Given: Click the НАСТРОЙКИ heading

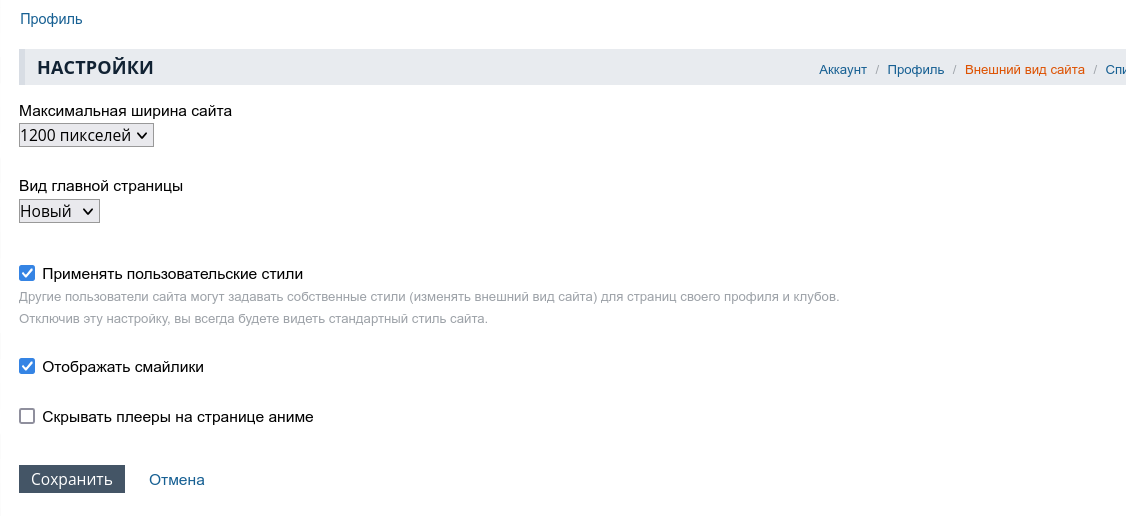Looking at the screenshot, I should pos(95,68).
